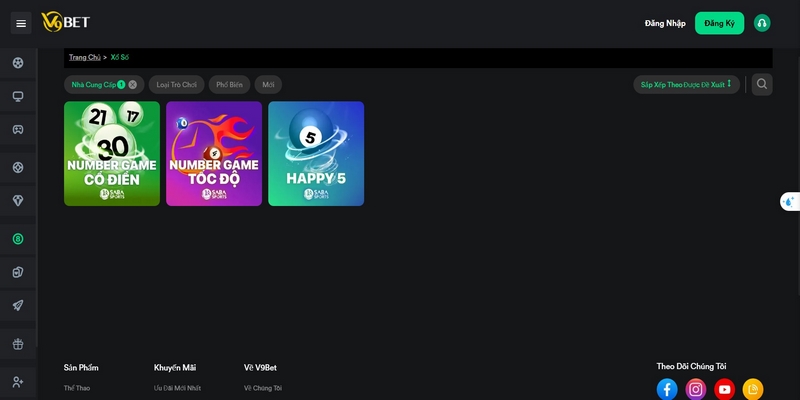Toggle the Mới filter chip
Screen dimensions: 800x400
coord(268,85)
